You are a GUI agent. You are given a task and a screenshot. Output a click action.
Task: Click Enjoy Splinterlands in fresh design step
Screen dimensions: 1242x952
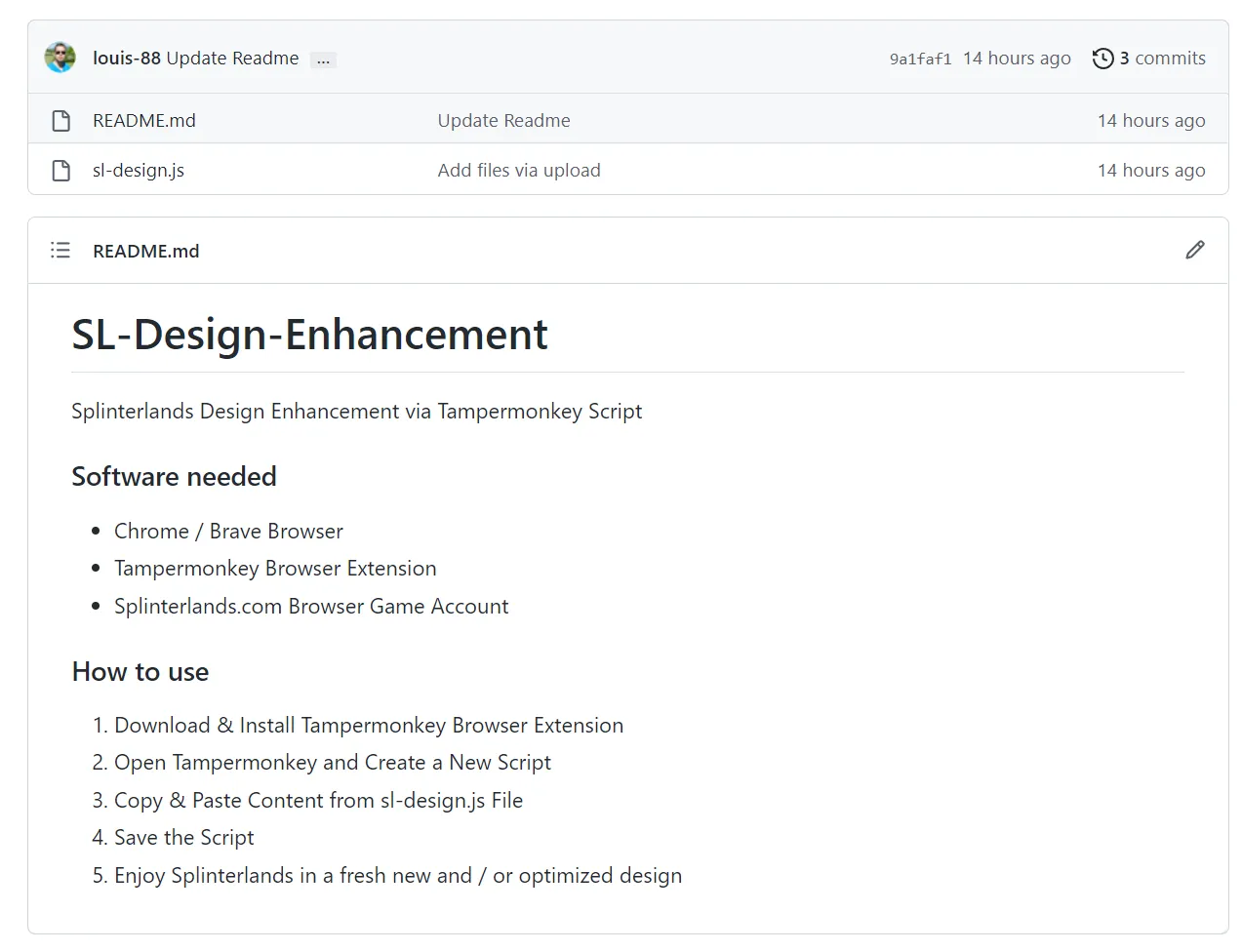398,876
